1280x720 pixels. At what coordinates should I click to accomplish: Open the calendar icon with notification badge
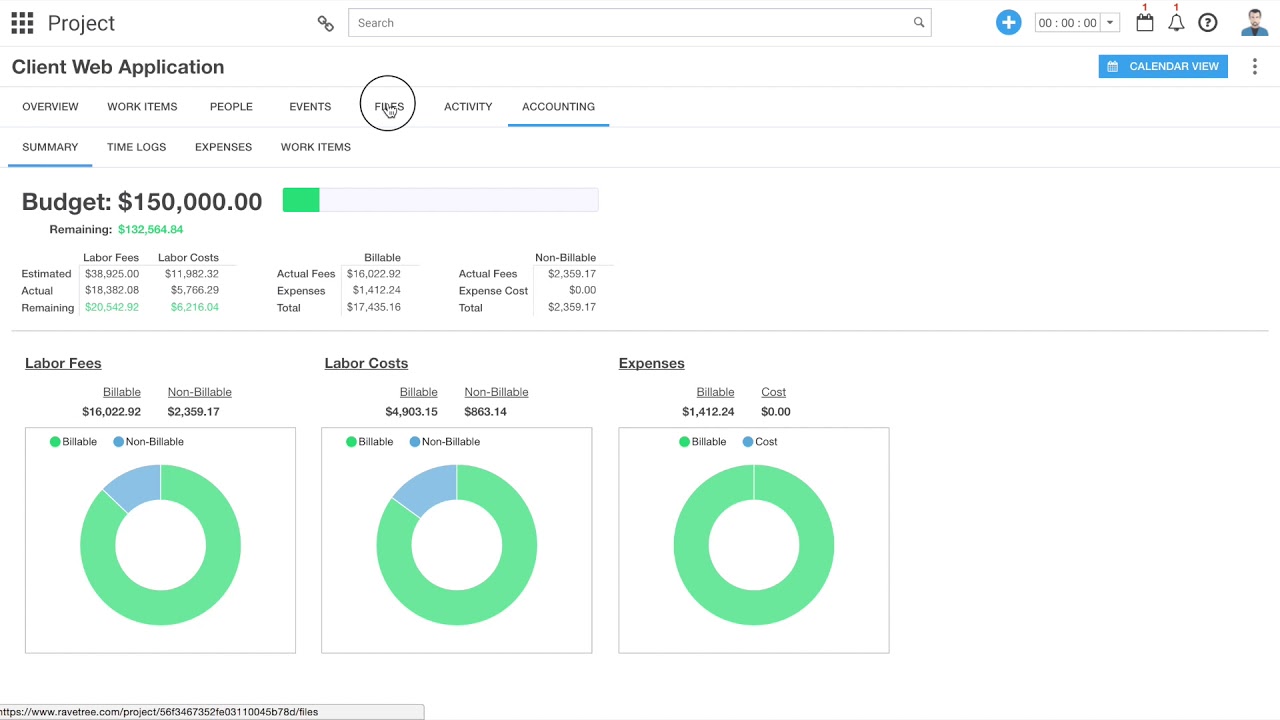(1145, 22)
